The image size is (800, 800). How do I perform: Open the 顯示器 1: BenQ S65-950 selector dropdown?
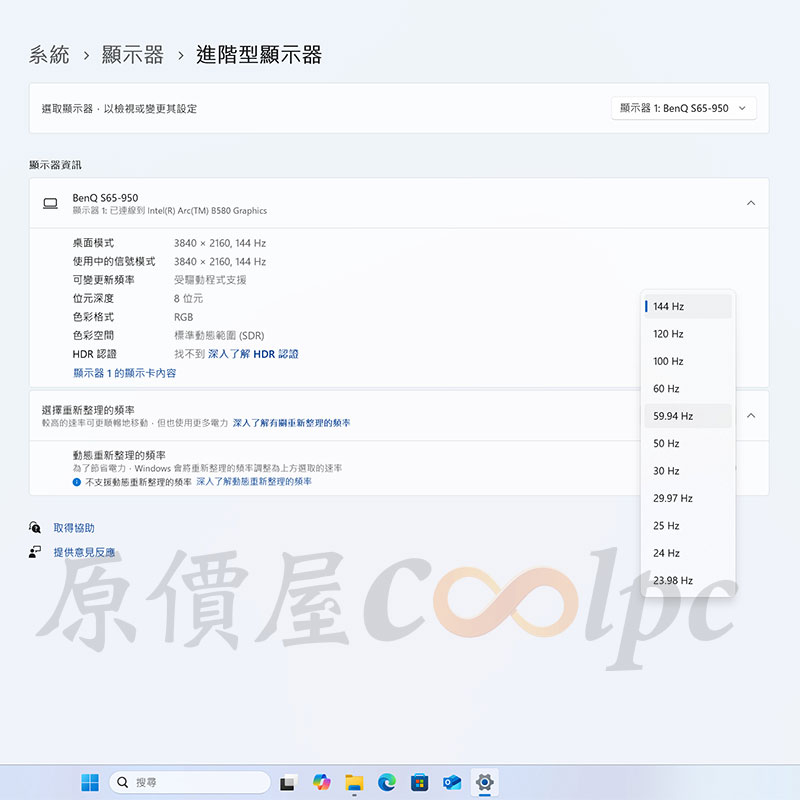(x=684, y=108)
